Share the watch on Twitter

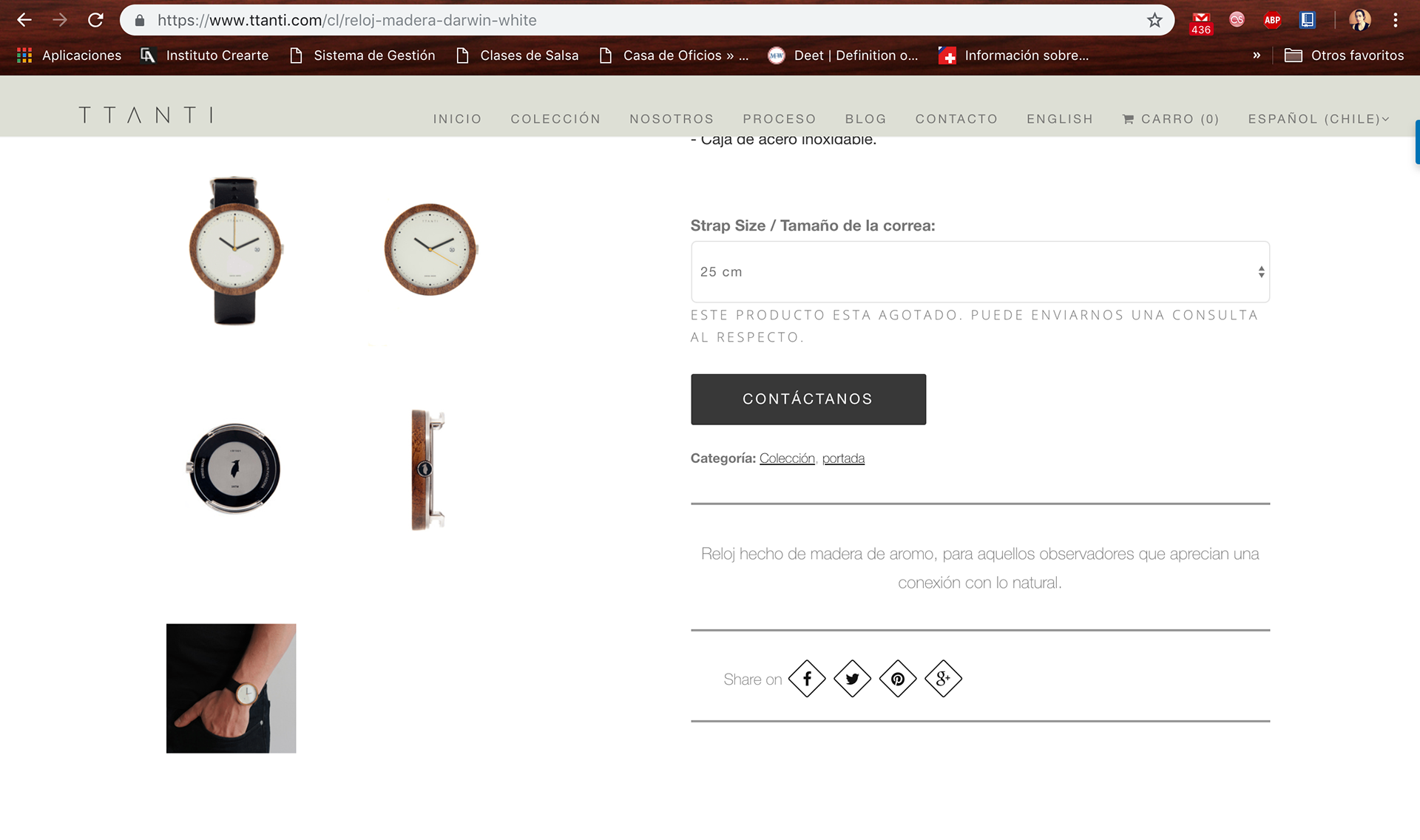pyautogui.click(x=853, y=679)
